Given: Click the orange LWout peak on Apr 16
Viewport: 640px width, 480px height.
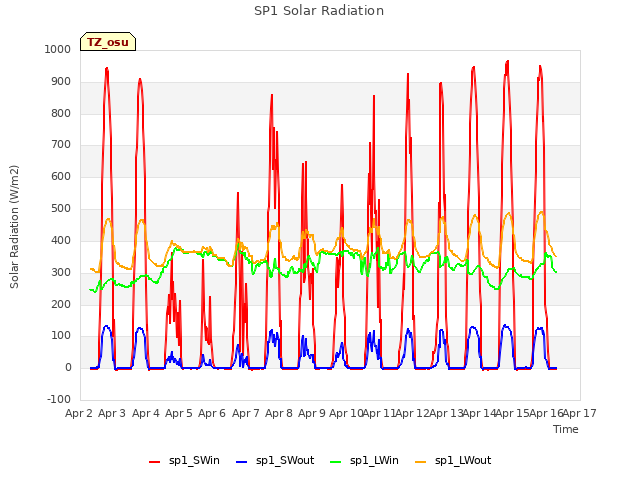Looking at the screenshot, I should click(x=542, y=212).
